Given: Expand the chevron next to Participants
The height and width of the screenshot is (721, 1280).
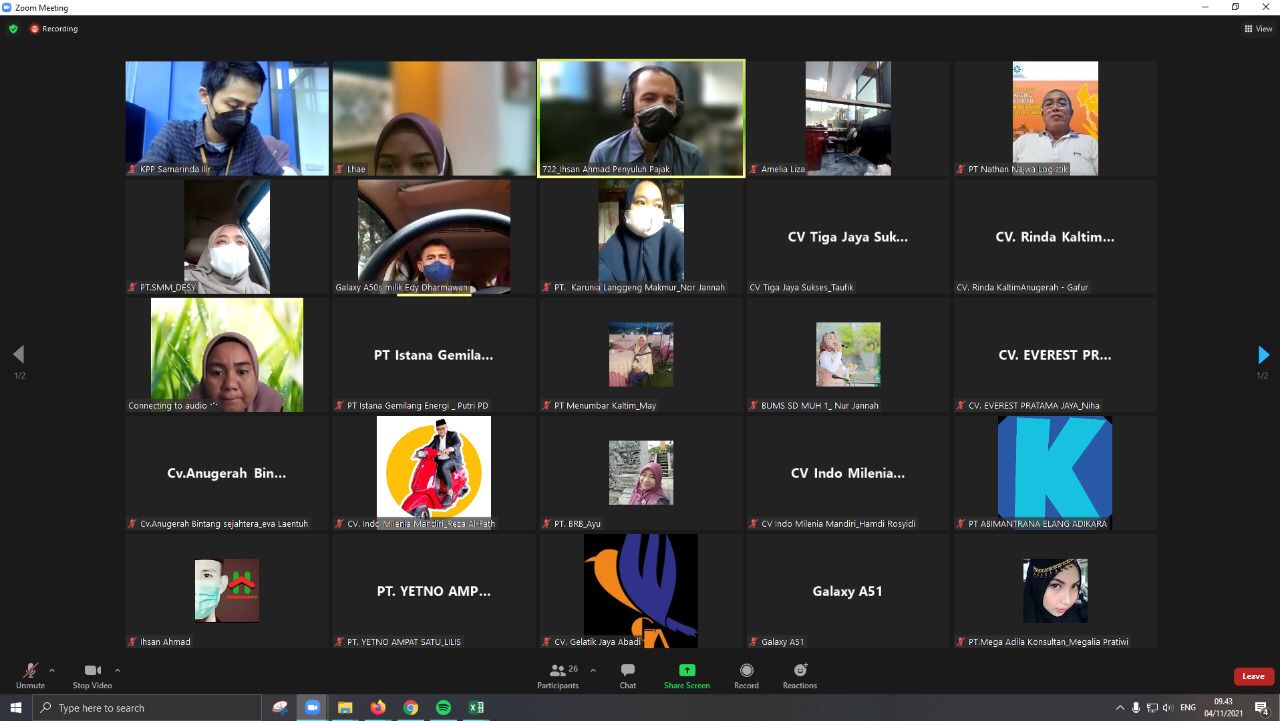Looking at the screenshot, I should pos(593,670).
